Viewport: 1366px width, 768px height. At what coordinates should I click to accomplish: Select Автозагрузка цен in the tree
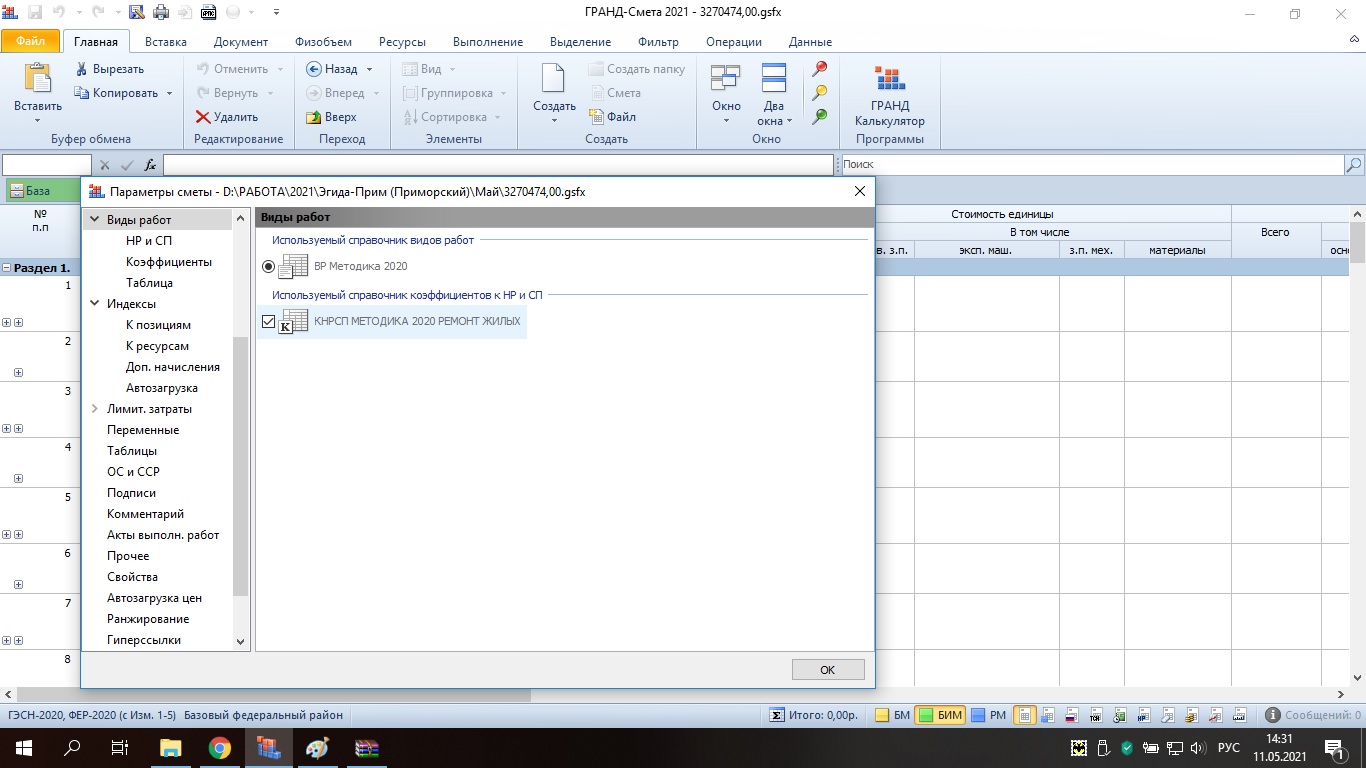click(155, 598)
